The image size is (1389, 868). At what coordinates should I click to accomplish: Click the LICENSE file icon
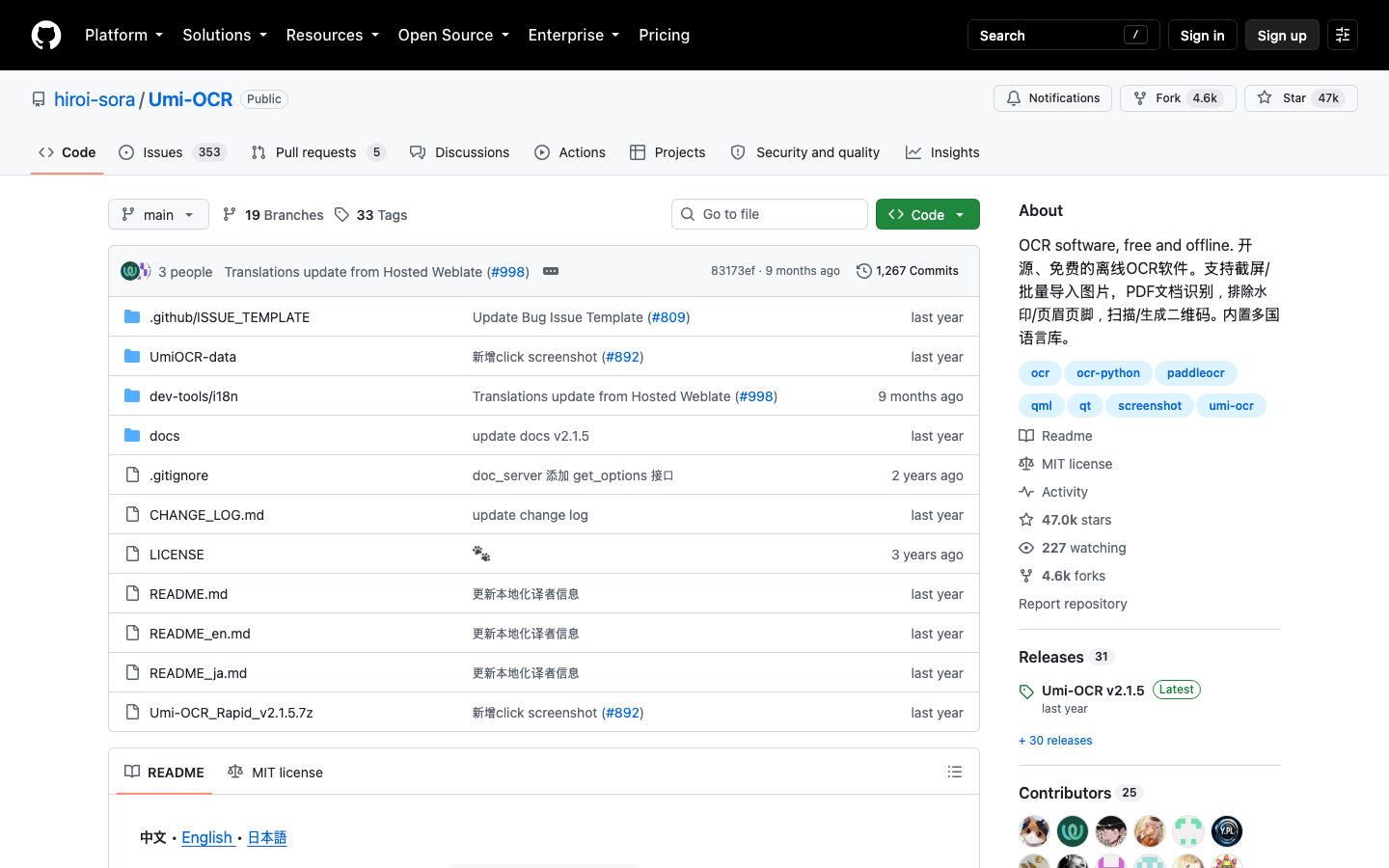(132, 555)
